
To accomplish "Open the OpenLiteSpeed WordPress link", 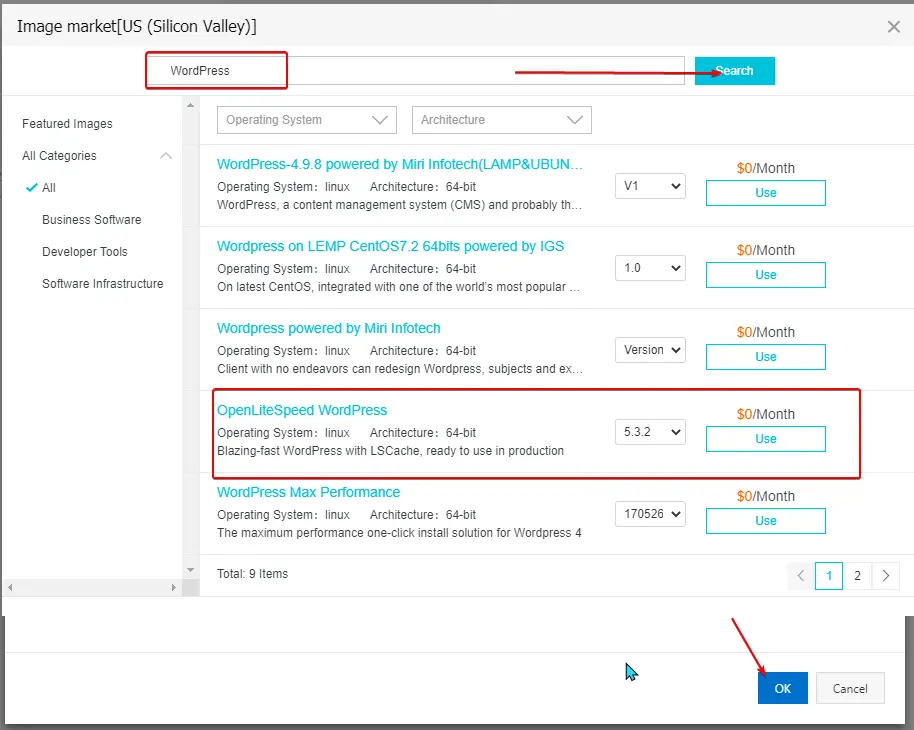I will point(302,410).
